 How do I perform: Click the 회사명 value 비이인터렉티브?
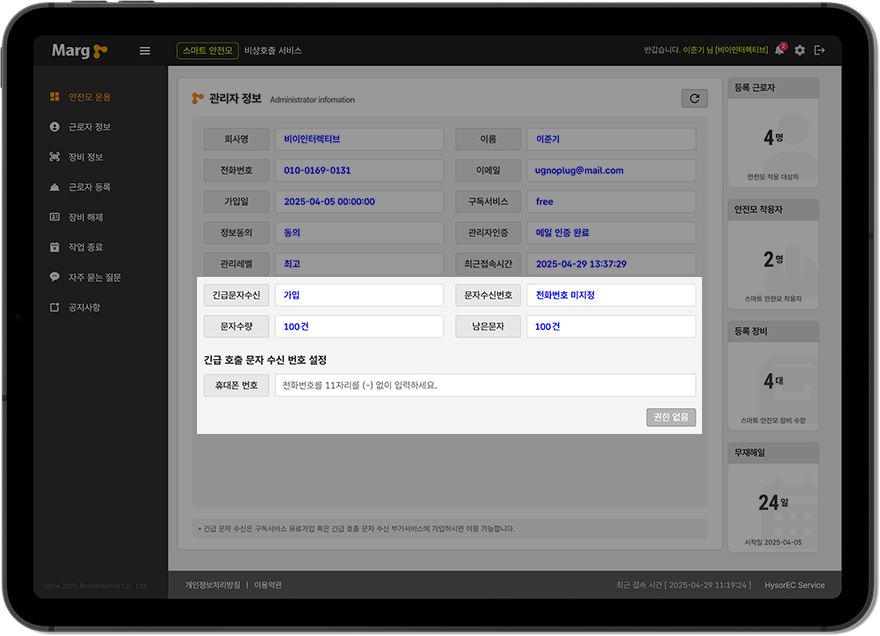click(312, 139)
